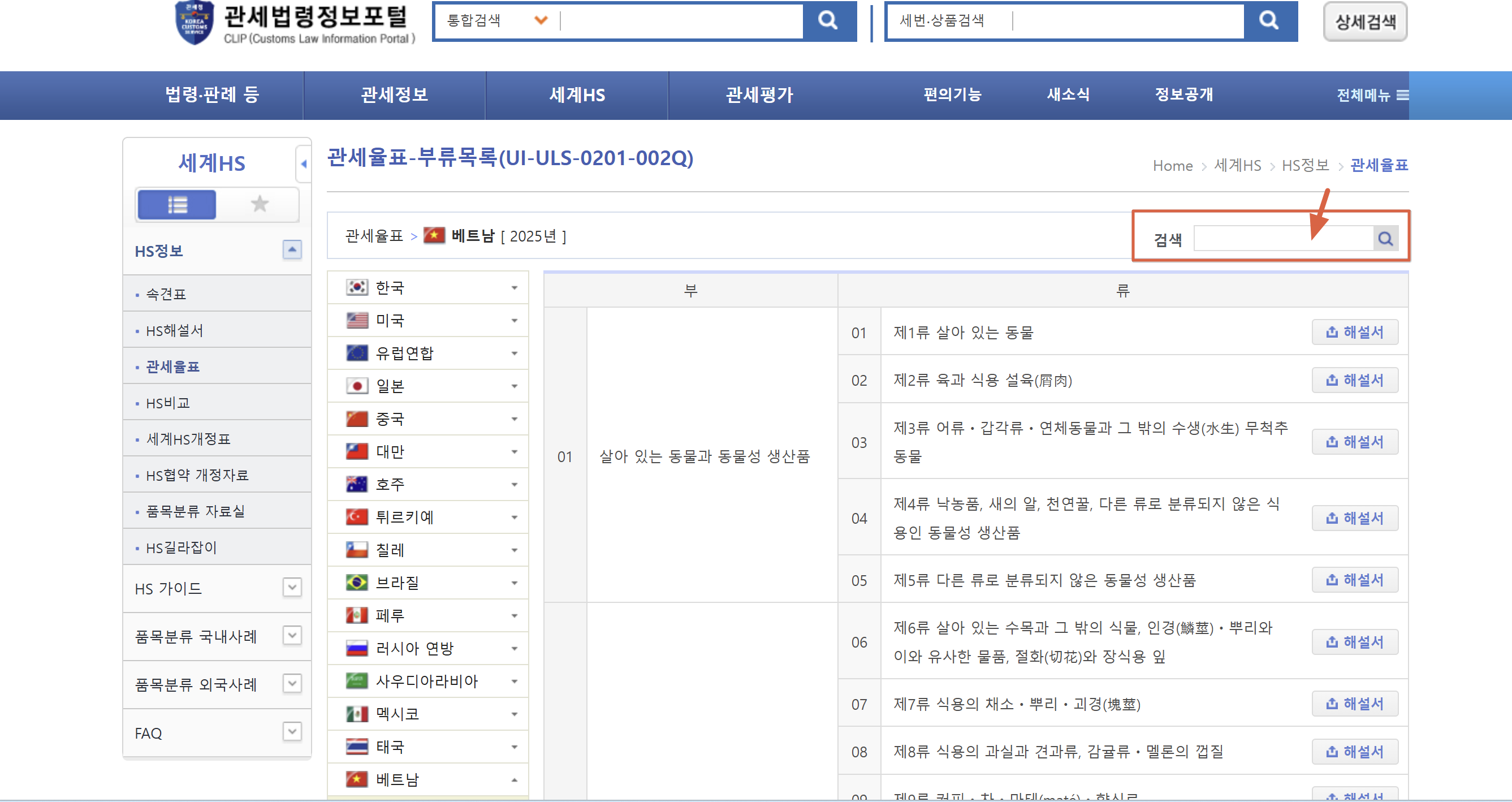Viewport: 1512px width, 802px height.
Task: Open the all-menu hamburger icon
Action: pyautogui.click(x=1402, y=95)
